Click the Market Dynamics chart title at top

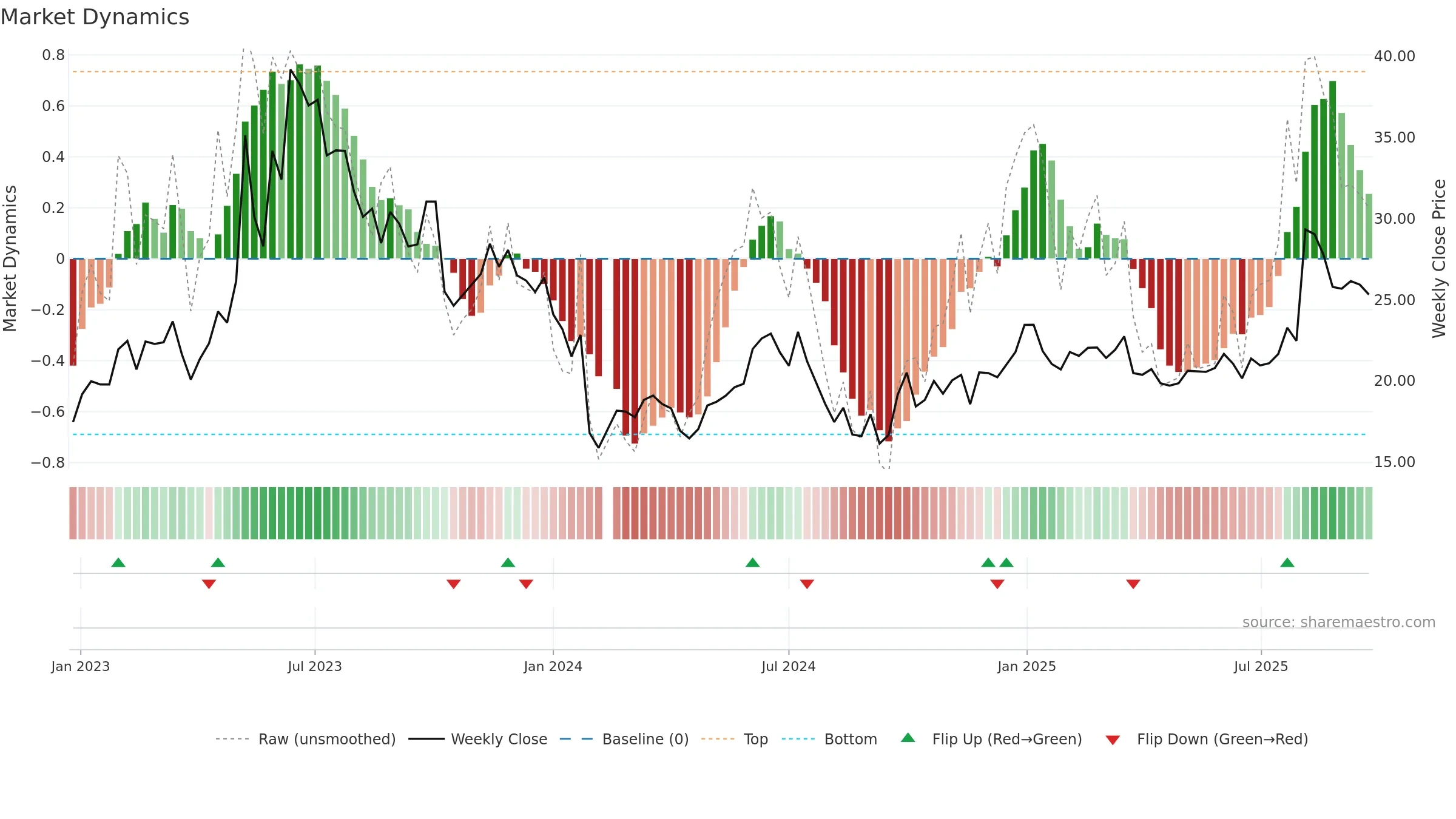coord(95,17)
